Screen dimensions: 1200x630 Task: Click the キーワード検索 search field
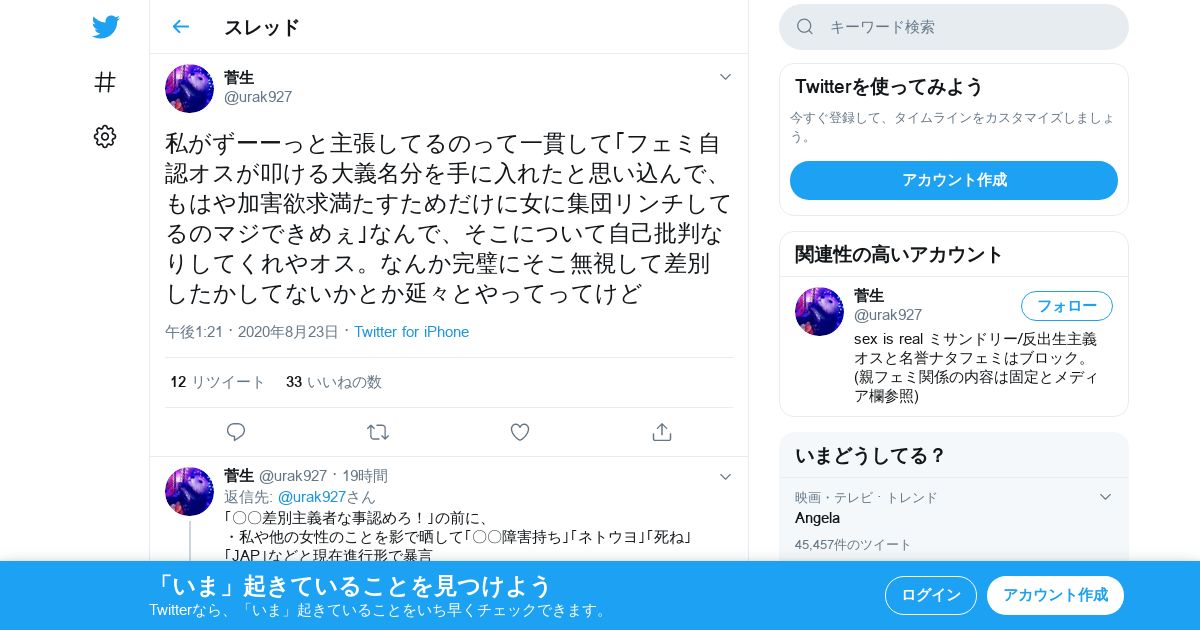point(954,27)
